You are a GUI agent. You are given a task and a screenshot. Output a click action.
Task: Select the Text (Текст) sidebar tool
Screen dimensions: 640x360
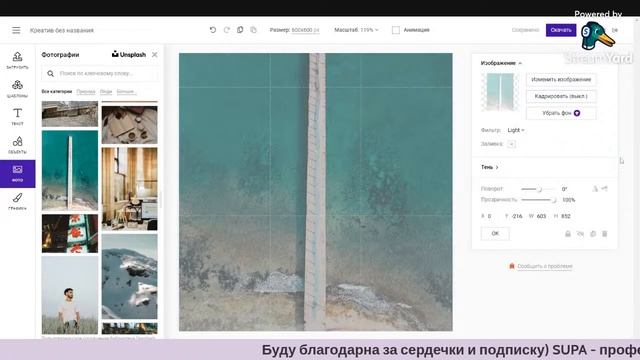[x=17, y=116]
